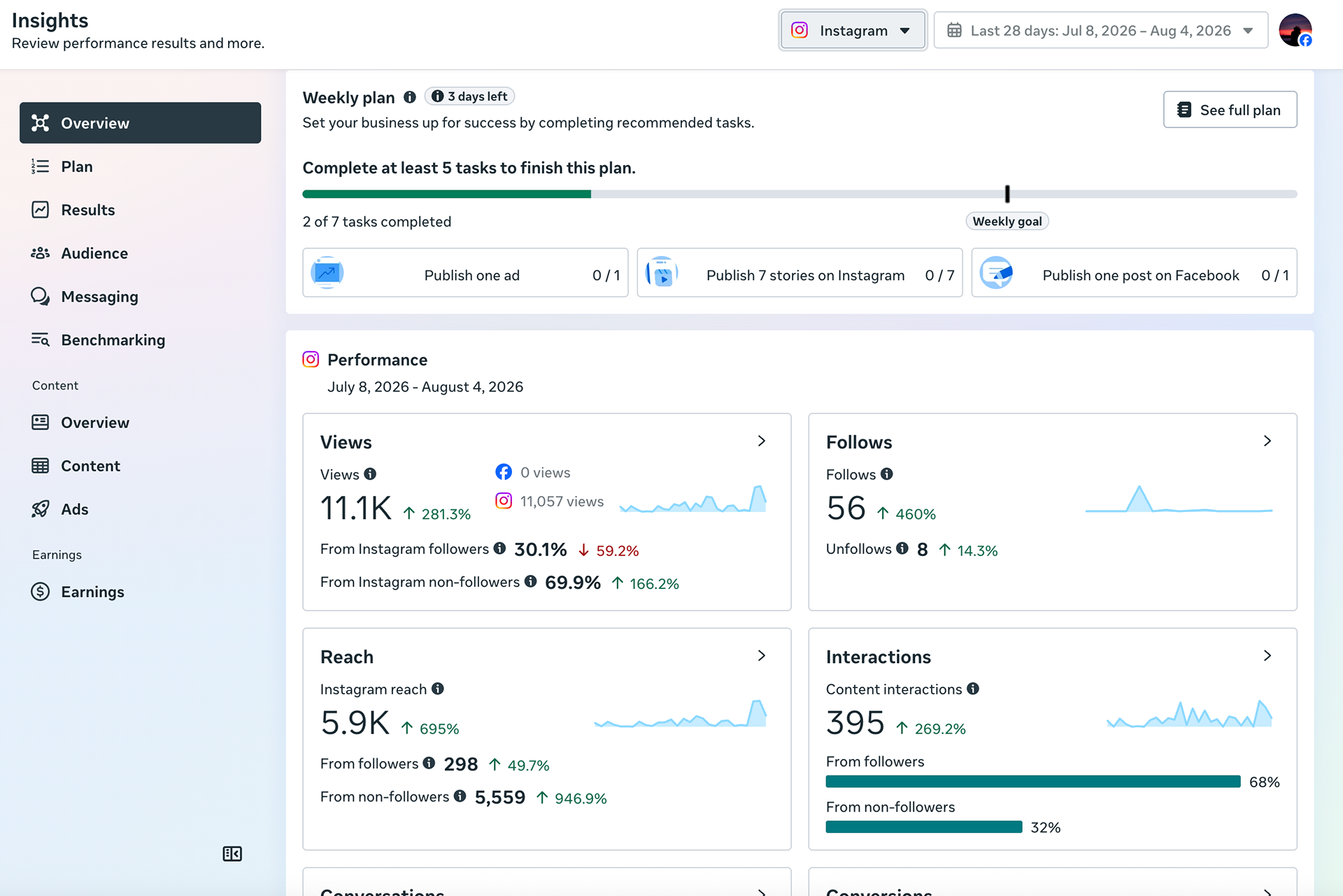Open the Instagram platform dropdown

(853, 30)
